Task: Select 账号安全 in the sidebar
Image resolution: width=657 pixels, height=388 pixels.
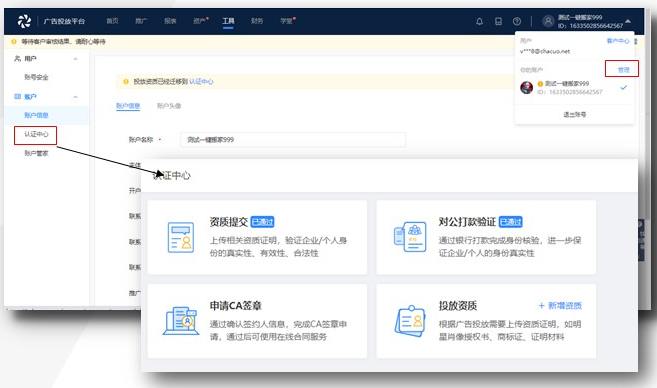Action: point(36,77)
